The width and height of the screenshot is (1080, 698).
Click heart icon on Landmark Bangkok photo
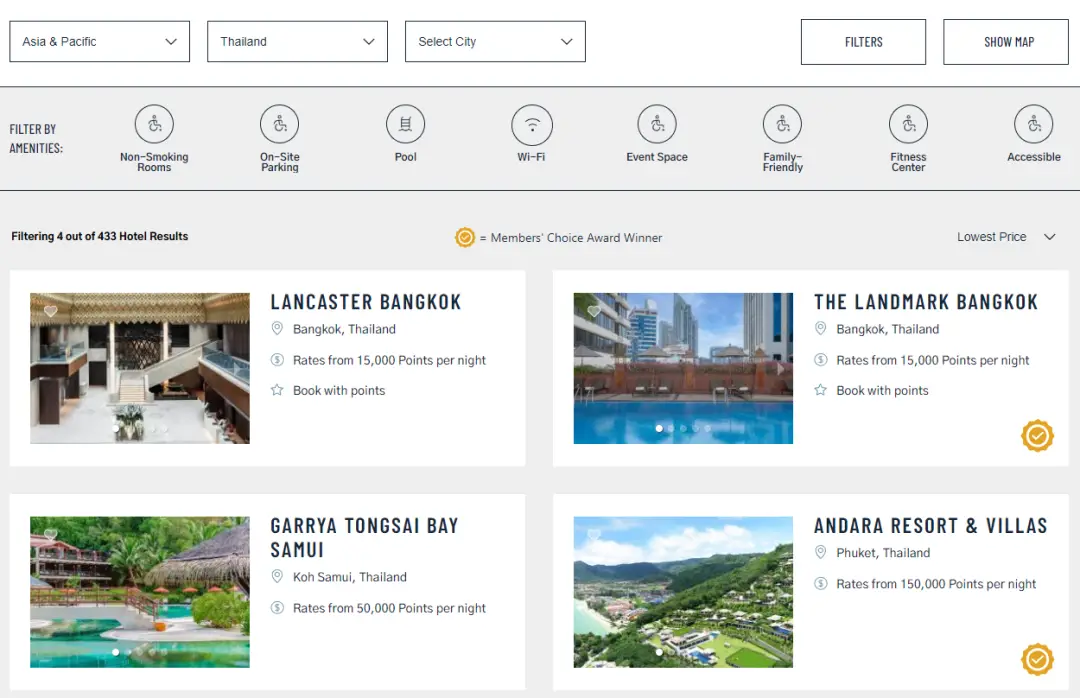[594, 311]
